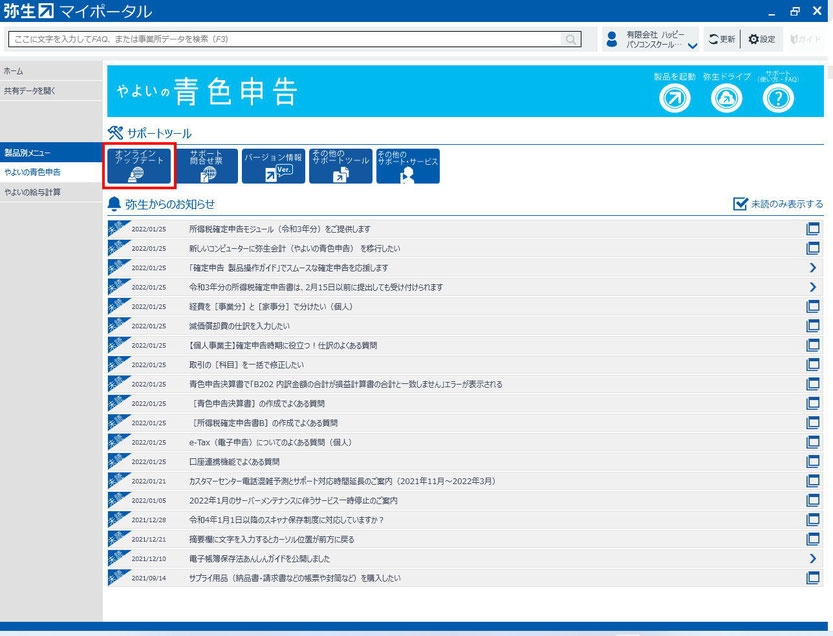Screen dimensions: 833x636
Task: Open the サポート FAQ question mark icon
Action: point(778,98)
